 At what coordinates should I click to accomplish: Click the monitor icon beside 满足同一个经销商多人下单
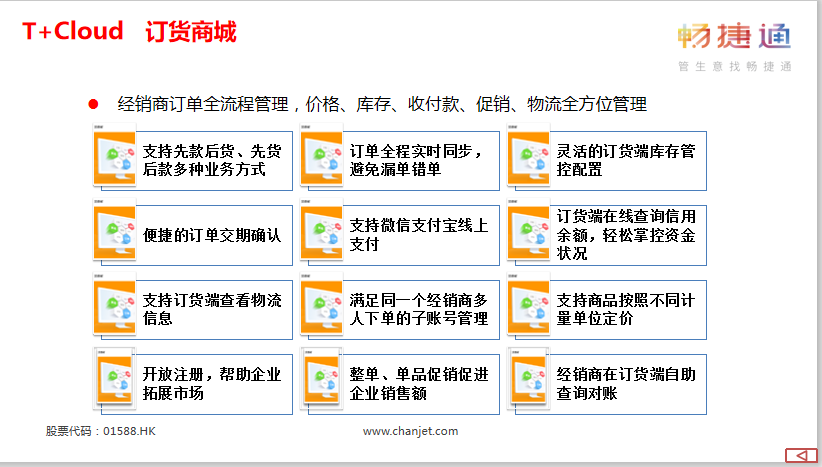[322, 304]
